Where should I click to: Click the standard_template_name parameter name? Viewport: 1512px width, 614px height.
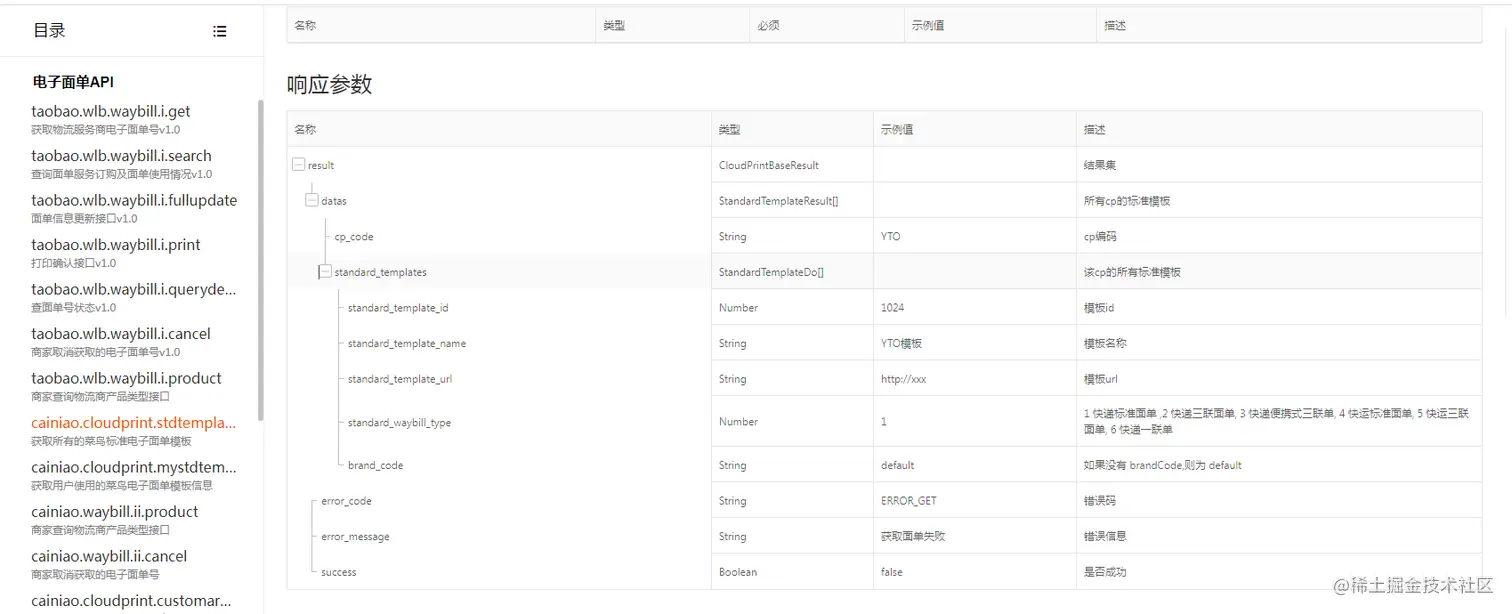tap(407, 344)
